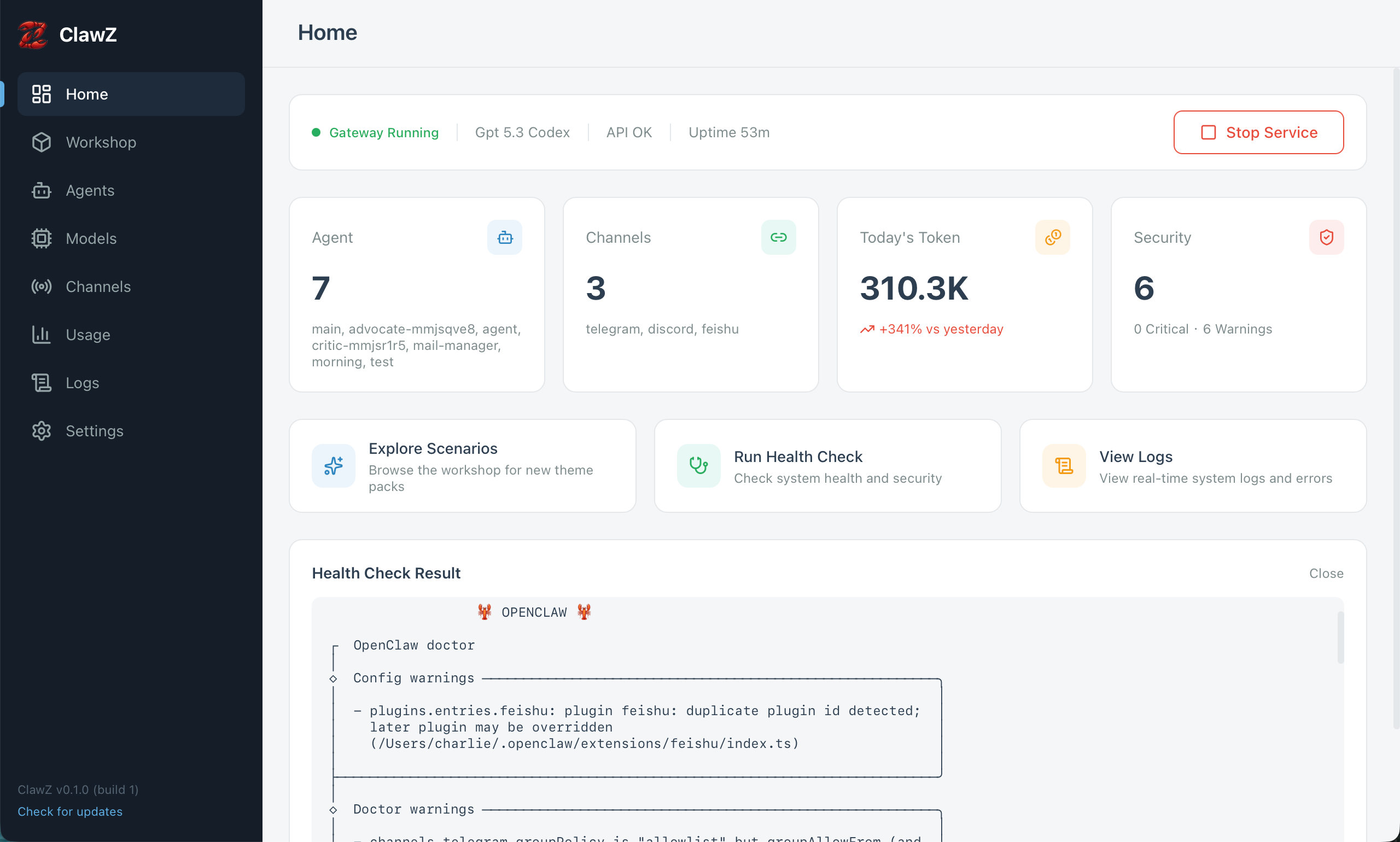The image size is (1400, 842).
Task: Click the ClawZ lobster logo icon
Action: [x=32, y=34]
